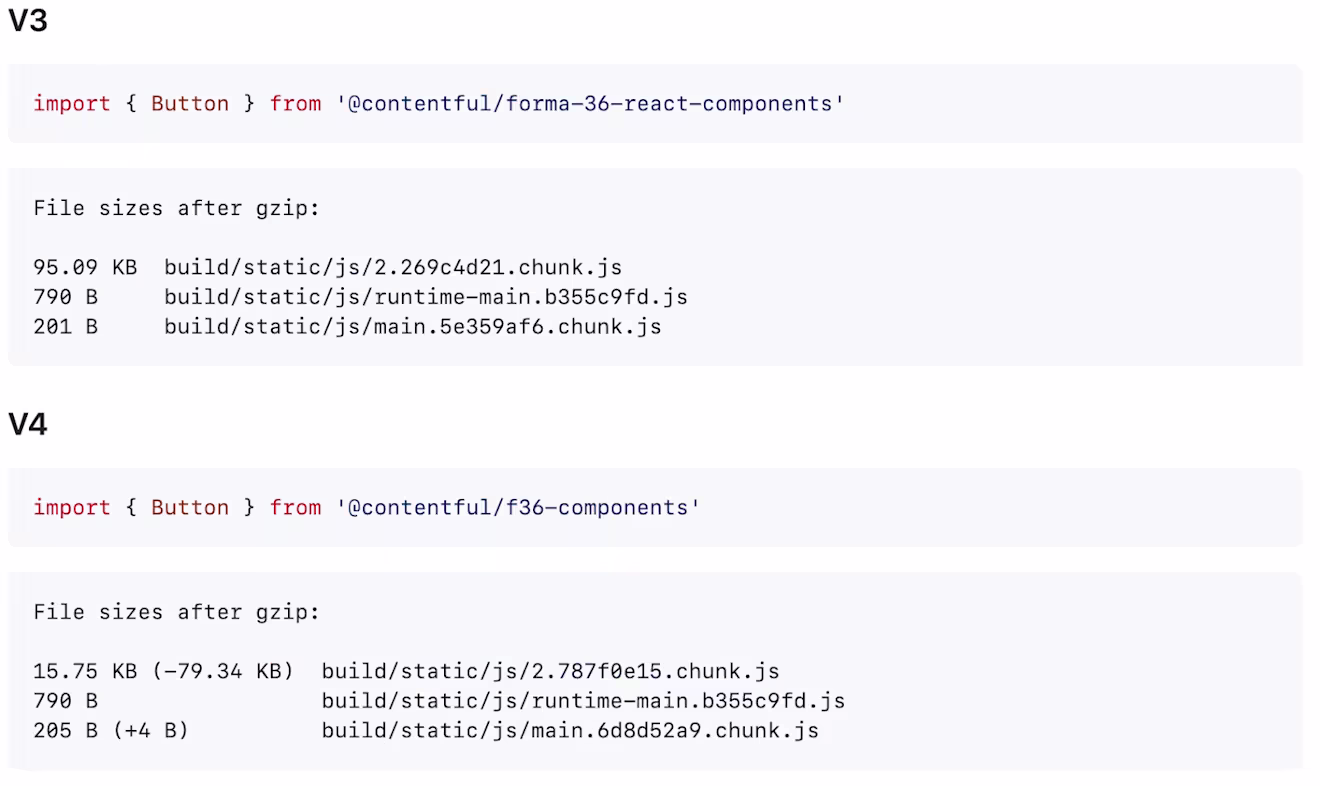Click runtime-main.b355c9fd.js path in V4 output
The width and height of the screenshot is (1320, 786).
584,701
